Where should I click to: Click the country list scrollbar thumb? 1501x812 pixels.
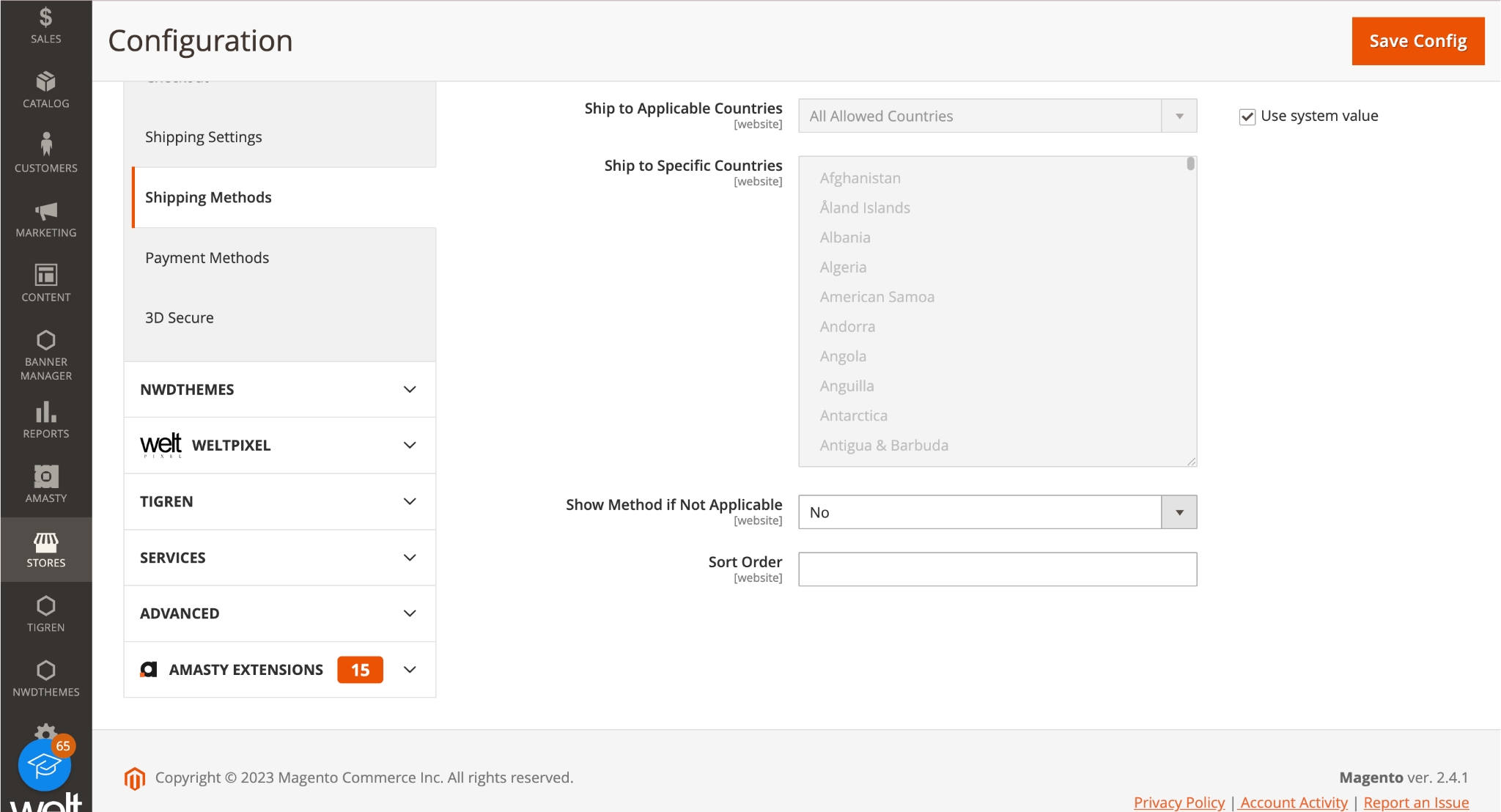point(1190,164)
